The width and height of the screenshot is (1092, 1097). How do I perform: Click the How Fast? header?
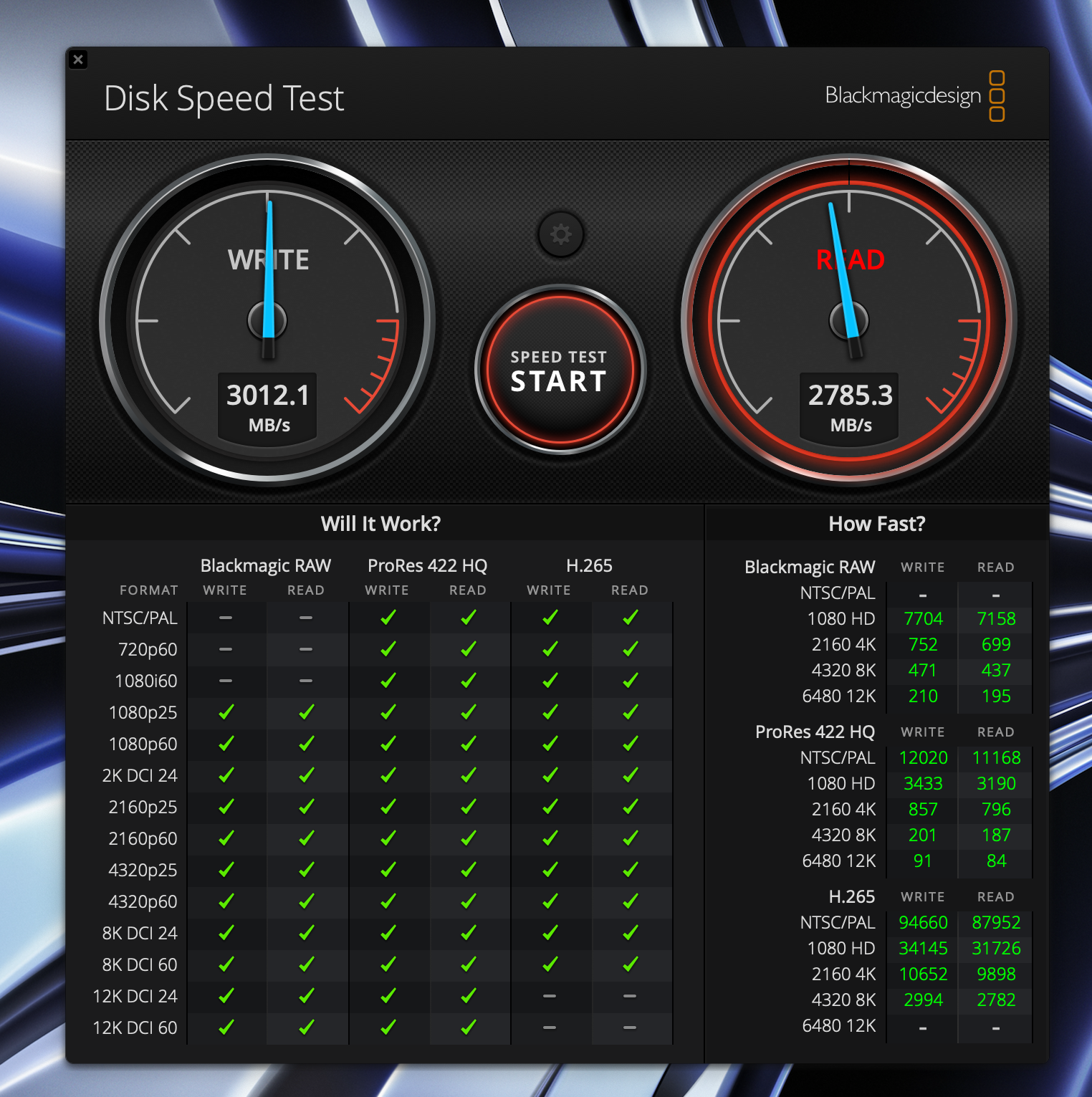[x=877, y=524]
